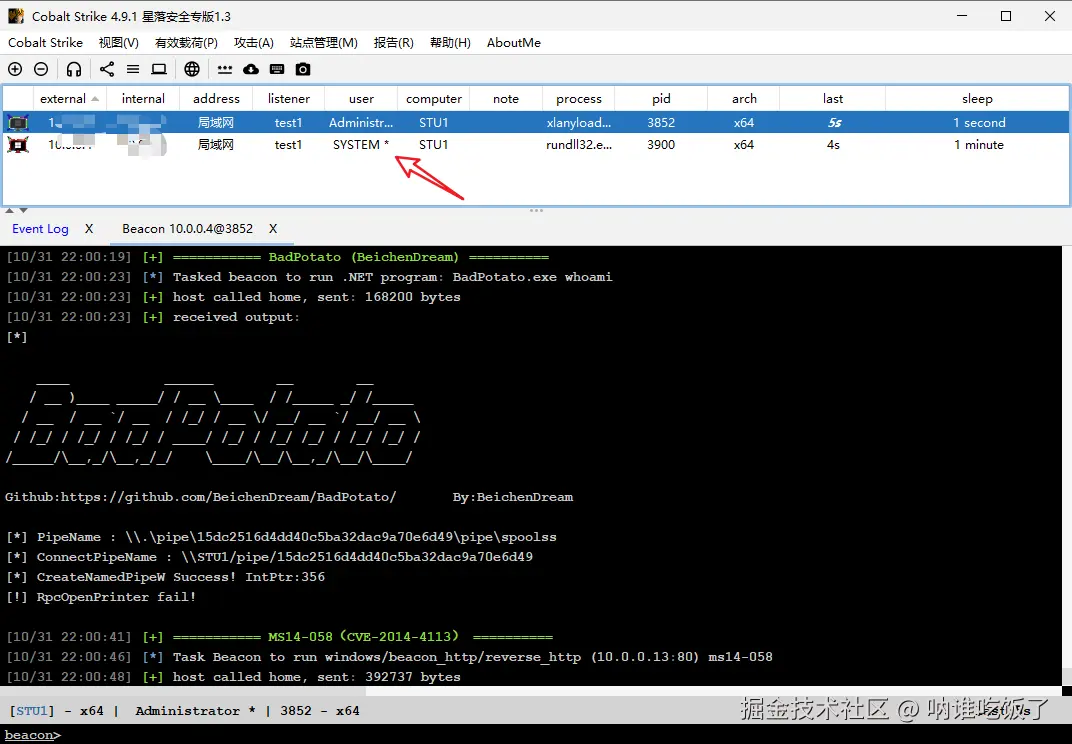
Task: Sort by the process column header
Action: (x=578, y=98)
